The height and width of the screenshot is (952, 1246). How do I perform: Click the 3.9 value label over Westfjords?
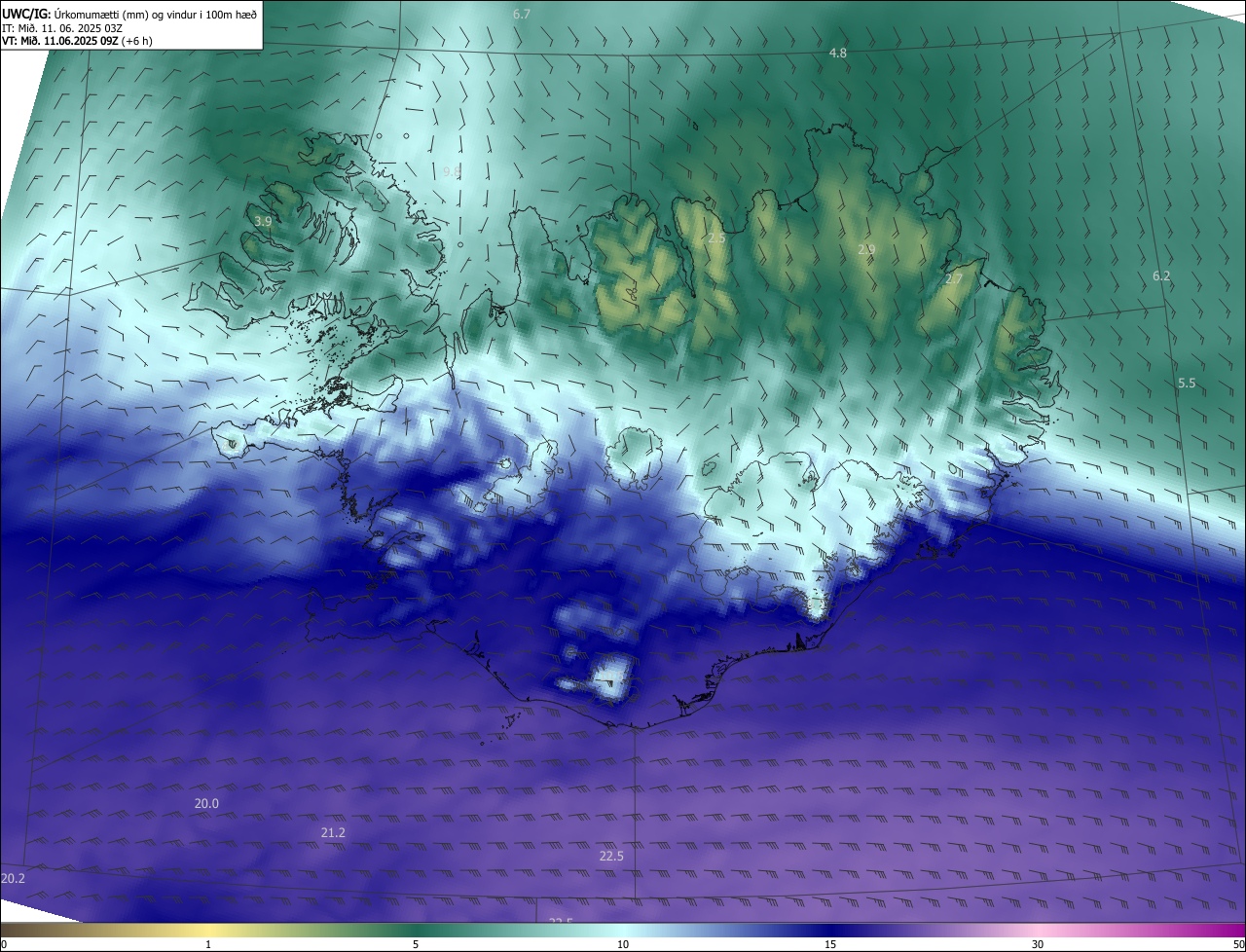click(x=263, y=222)
